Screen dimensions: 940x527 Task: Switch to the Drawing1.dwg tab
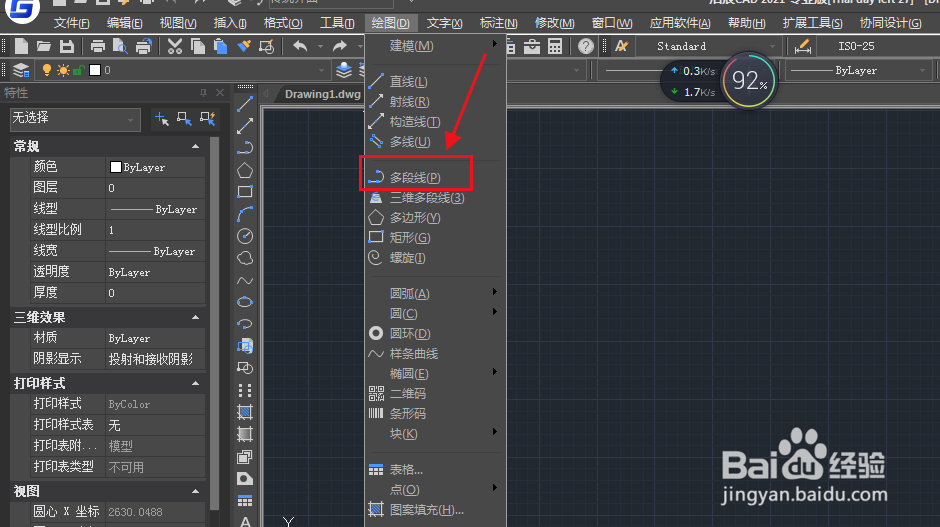point(323,94)
